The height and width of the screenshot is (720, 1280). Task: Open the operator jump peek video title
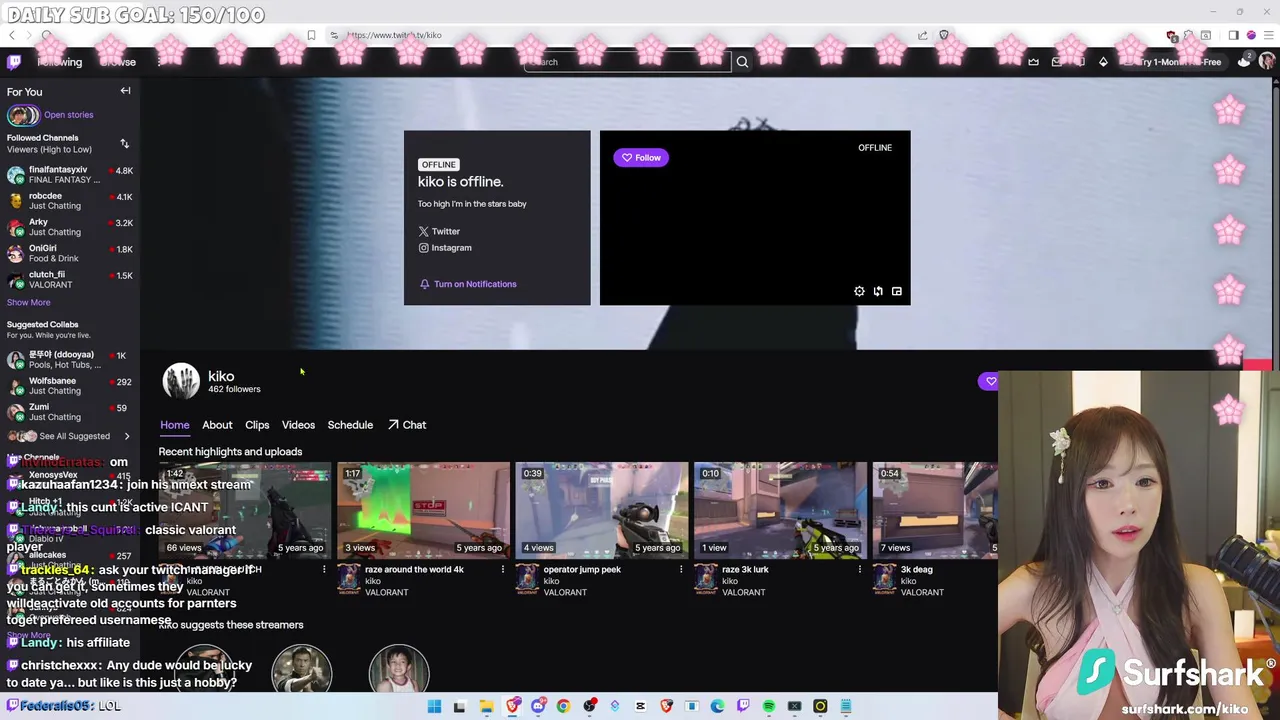pos(582,570)
